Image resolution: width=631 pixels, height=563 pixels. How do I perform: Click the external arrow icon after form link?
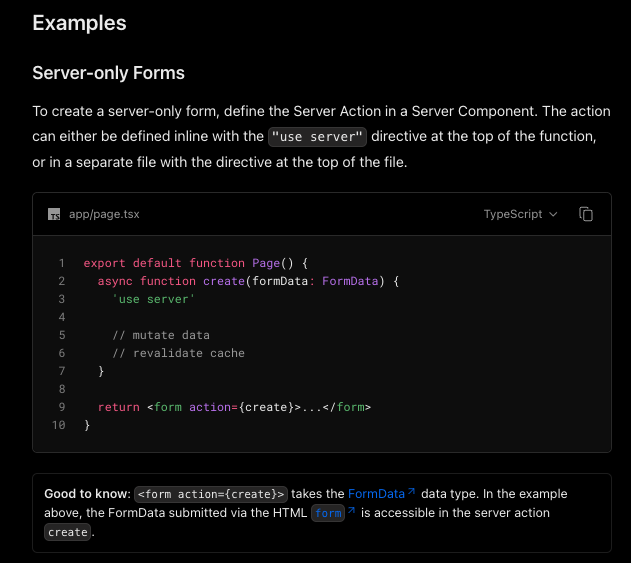[x=351, y=513]
